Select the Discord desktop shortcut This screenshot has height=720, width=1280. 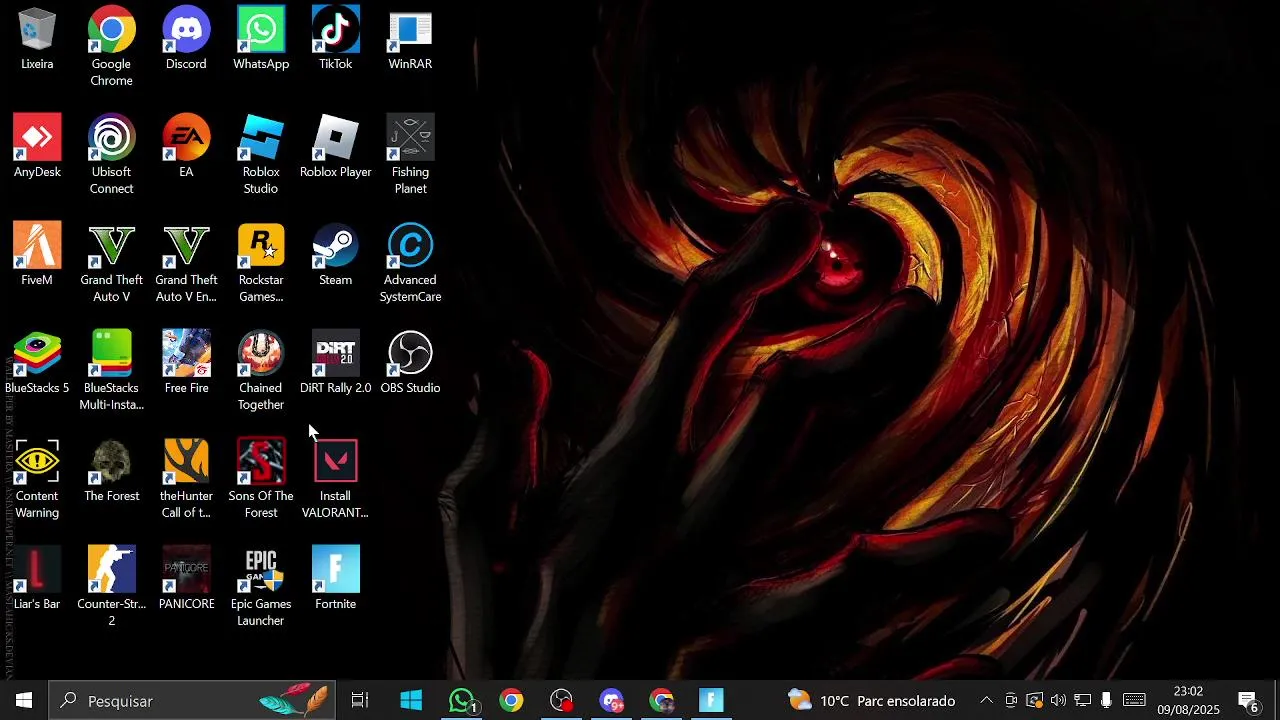186,39
